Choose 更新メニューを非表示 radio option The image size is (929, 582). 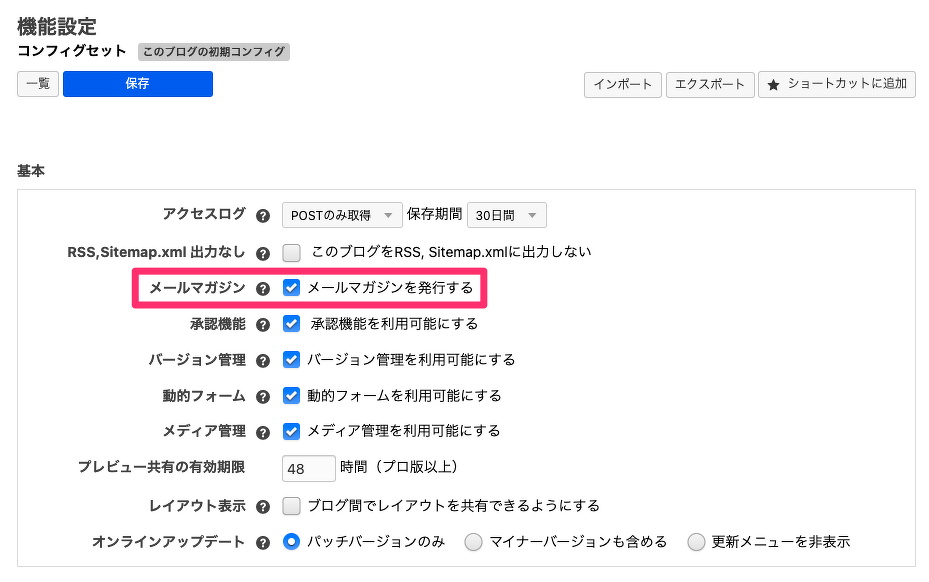tap(697, 542)
